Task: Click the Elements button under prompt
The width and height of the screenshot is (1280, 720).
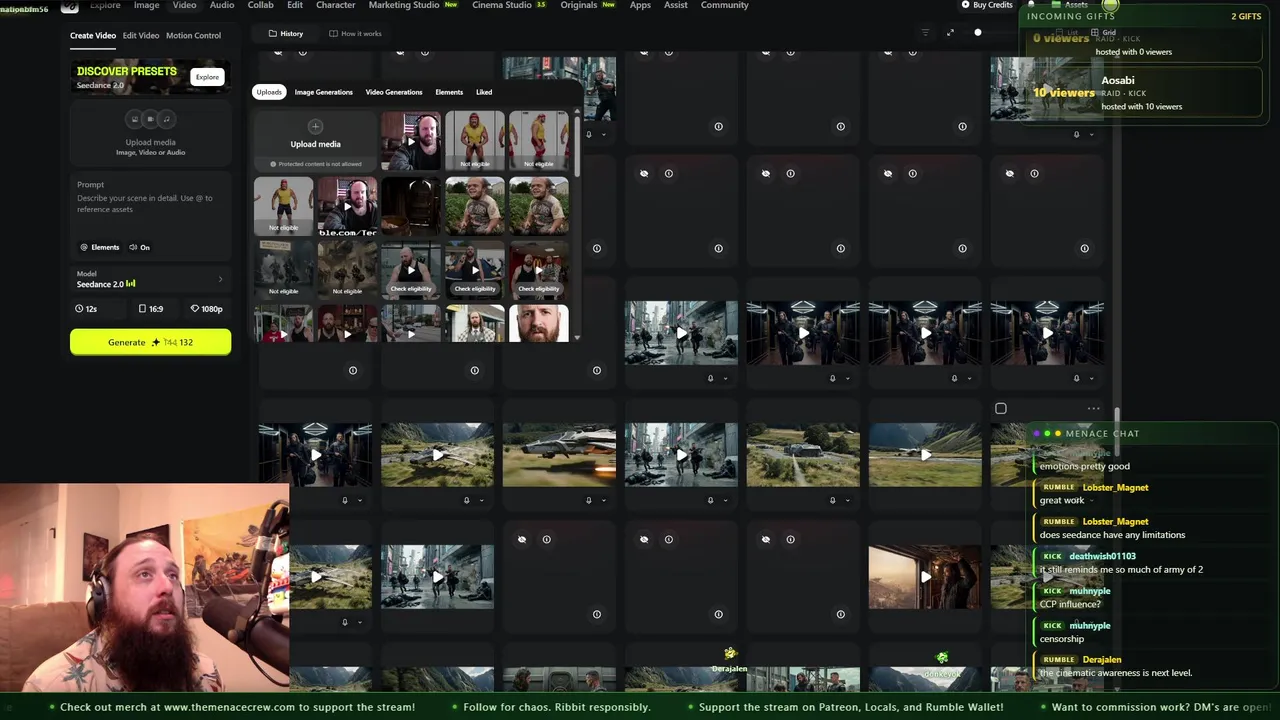Action: click(100, 247)
